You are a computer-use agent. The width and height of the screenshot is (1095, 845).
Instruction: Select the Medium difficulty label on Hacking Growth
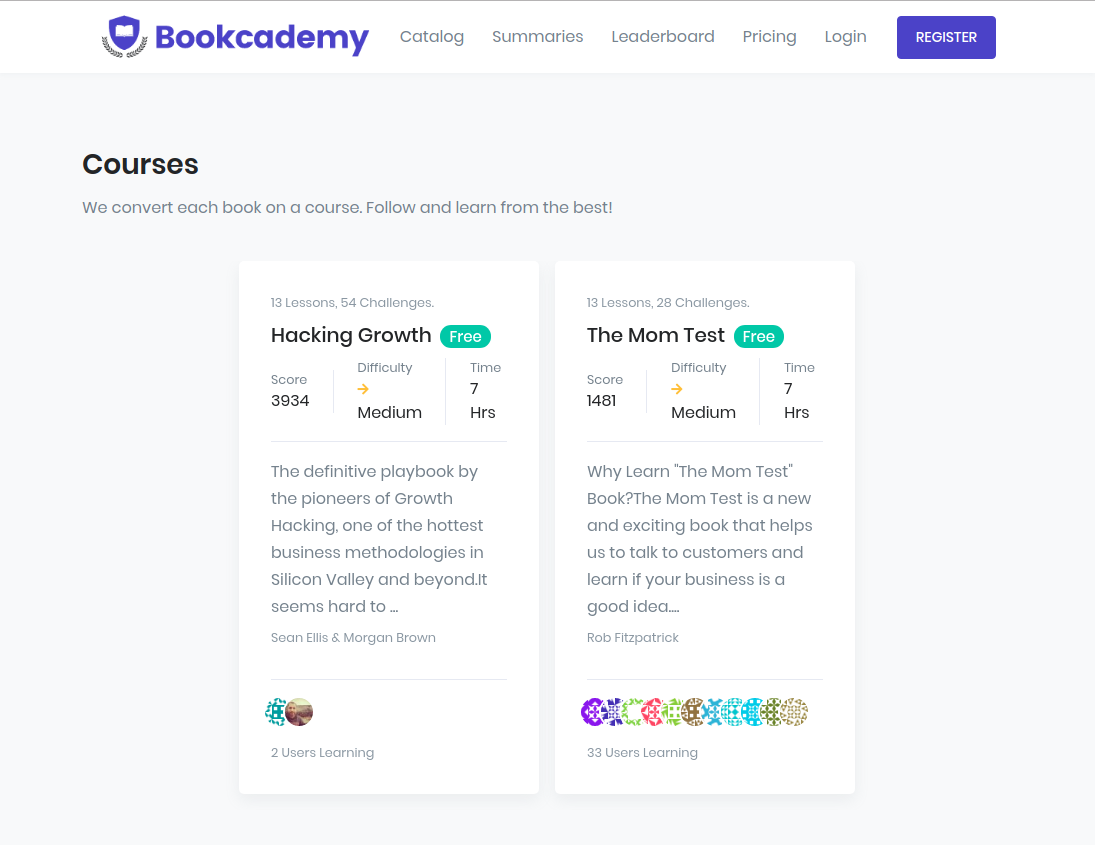(x=390, y=412)
